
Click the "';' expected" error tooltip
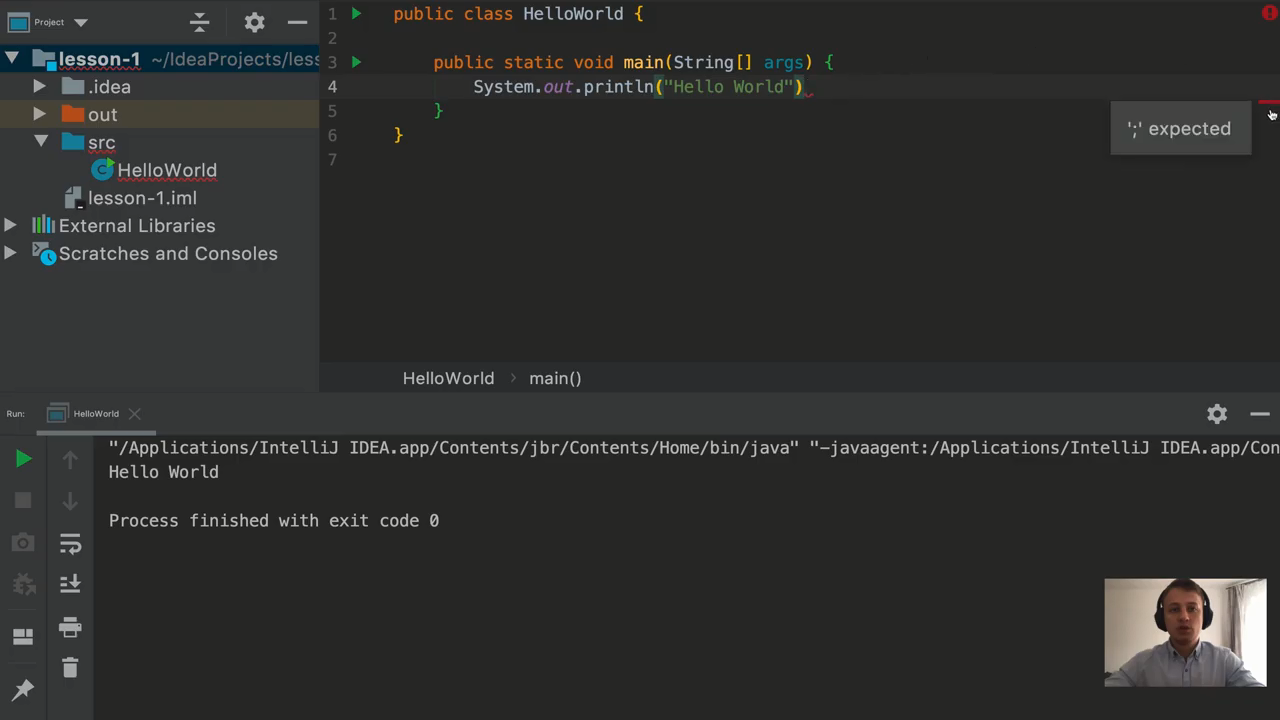click(x=1180, y=129)
